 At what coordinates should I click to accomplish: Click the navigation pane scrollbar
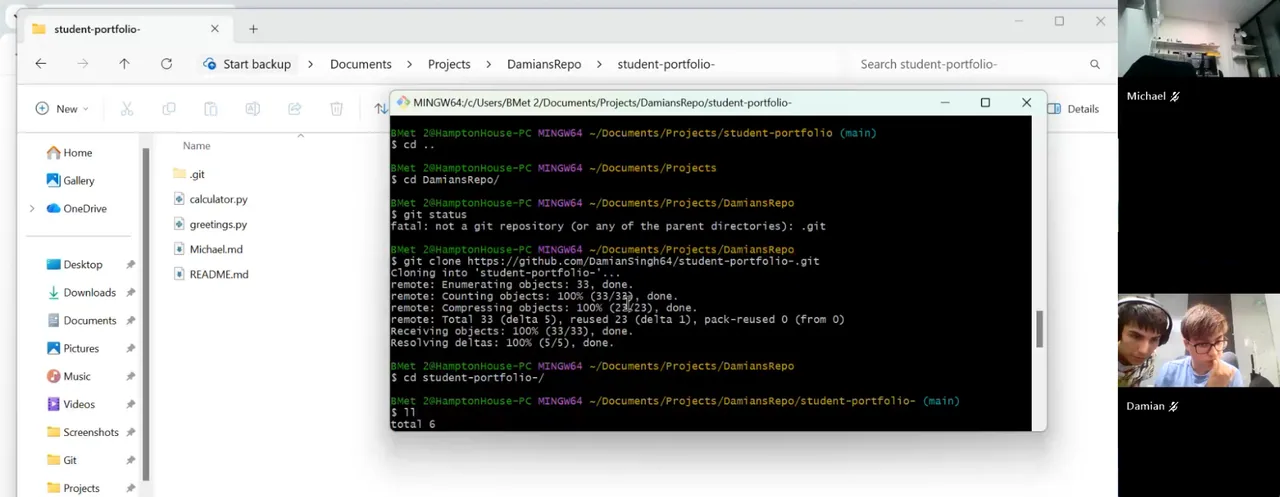(146, 315)
